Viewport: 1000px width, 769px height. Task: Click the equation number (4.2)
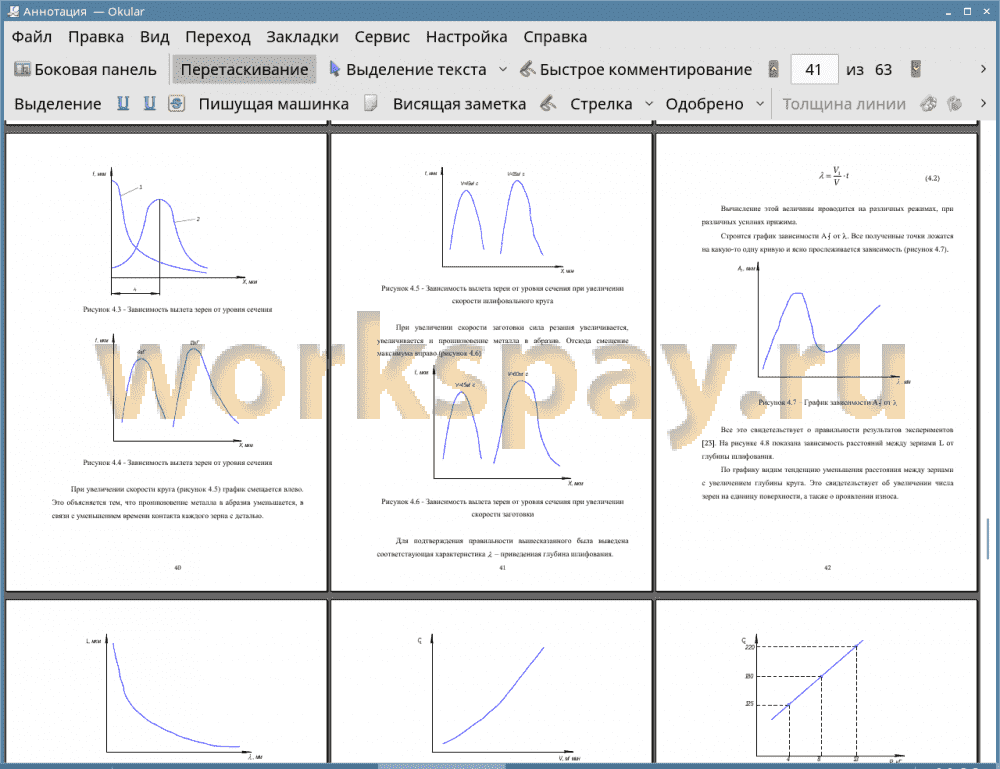point(932,178)
